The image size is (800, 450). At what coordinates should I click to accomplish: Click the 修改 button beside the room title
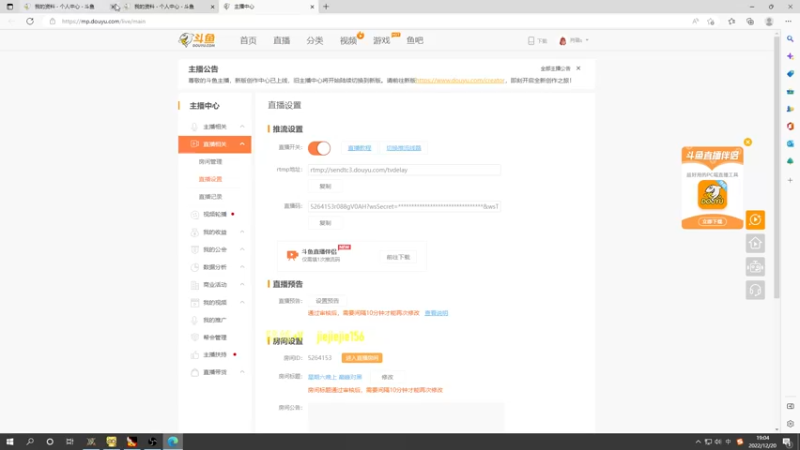pos(387,378)
